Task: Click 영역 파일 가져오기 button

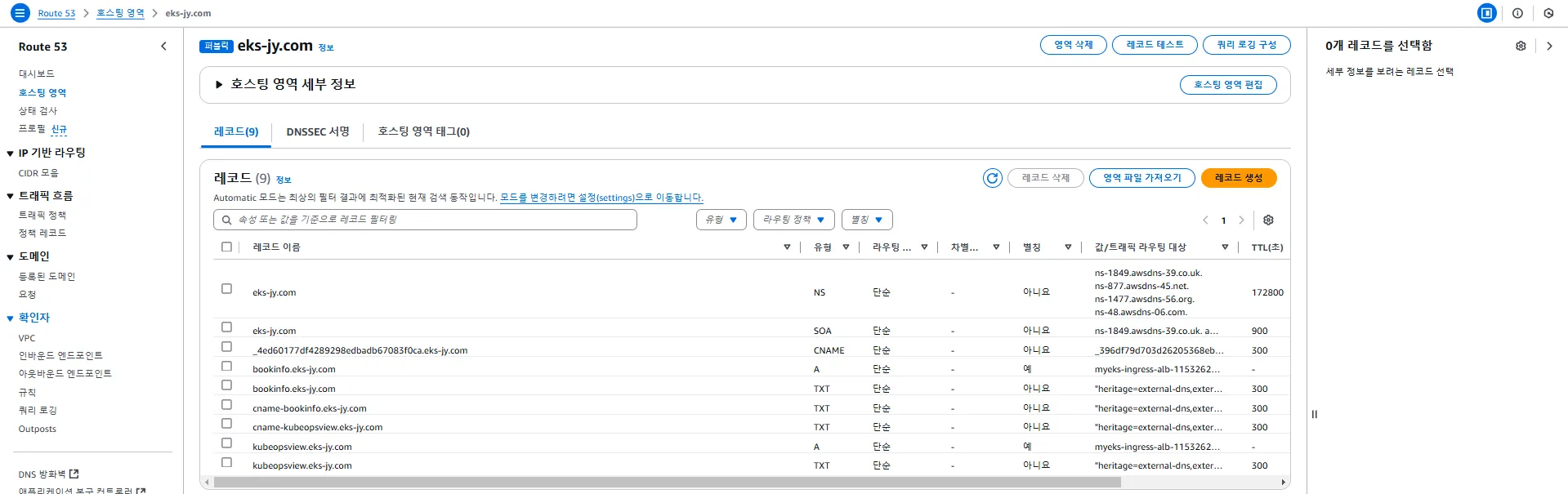Action: pos(1141,178)
